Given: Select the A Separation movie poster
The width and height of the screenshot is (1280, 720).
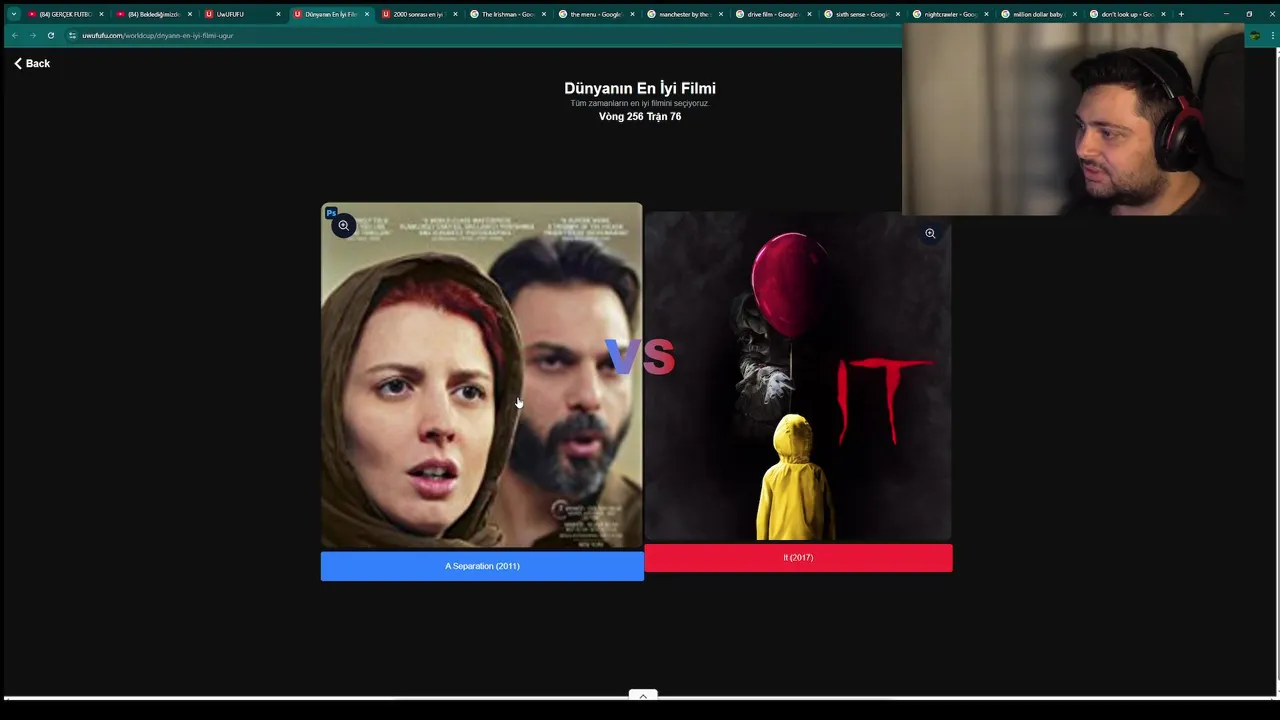Looking at the screenshot, I should pos(482,376).
